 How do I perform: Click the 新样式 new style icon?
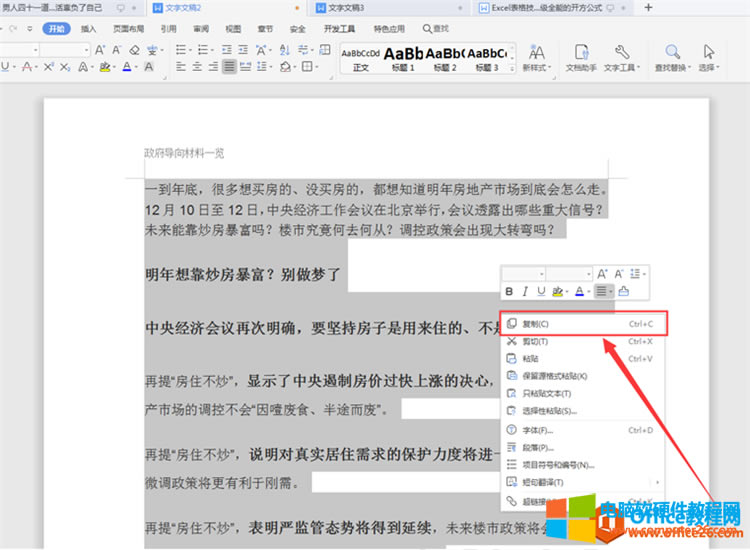point(536,56)
